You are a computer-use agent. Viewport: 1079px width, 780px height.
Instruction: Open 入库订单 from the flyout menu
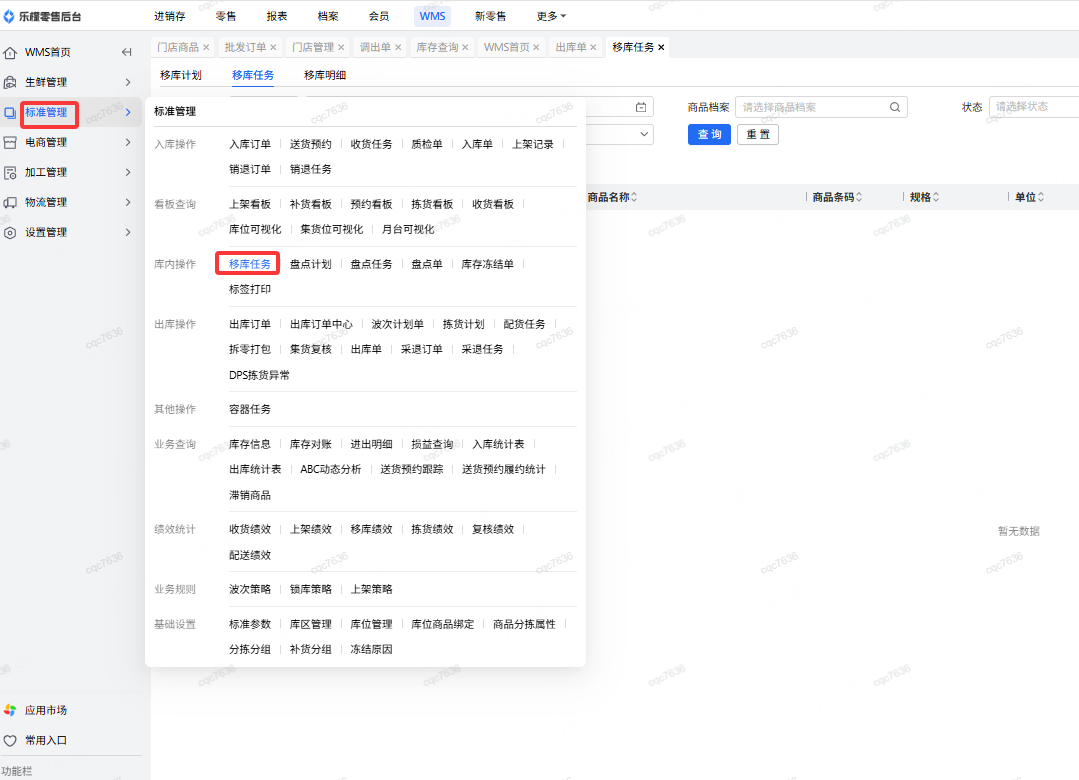point(250,145)
